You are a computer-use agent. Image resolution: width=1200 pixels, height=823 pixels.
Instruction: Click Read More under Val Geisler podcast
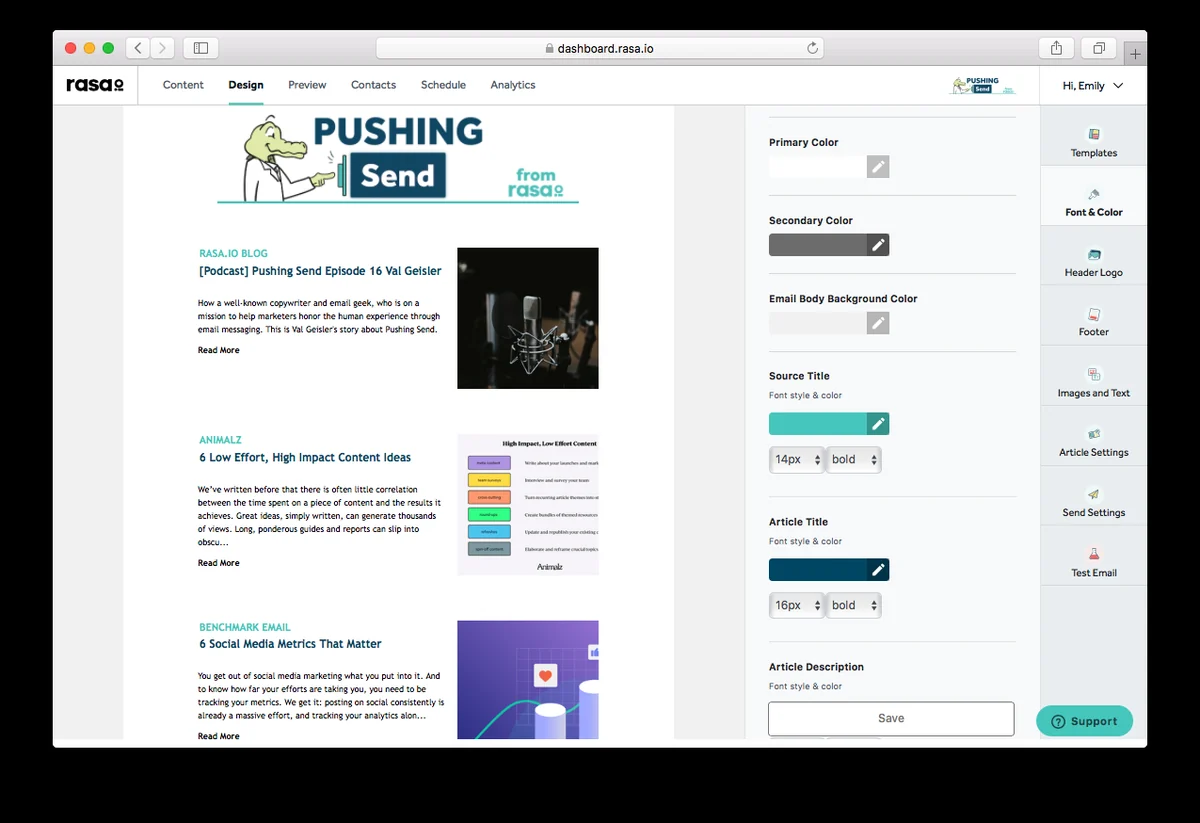pyautogui.click(x=219, y=350)
